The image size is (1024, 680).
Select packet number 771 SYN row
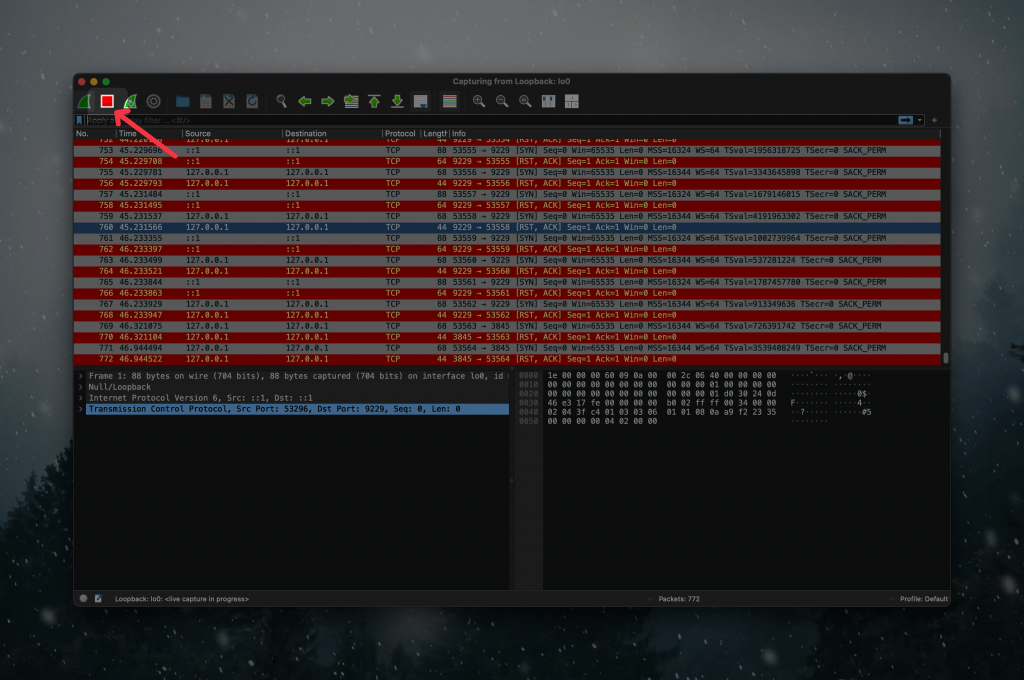(x=507, y=348)
